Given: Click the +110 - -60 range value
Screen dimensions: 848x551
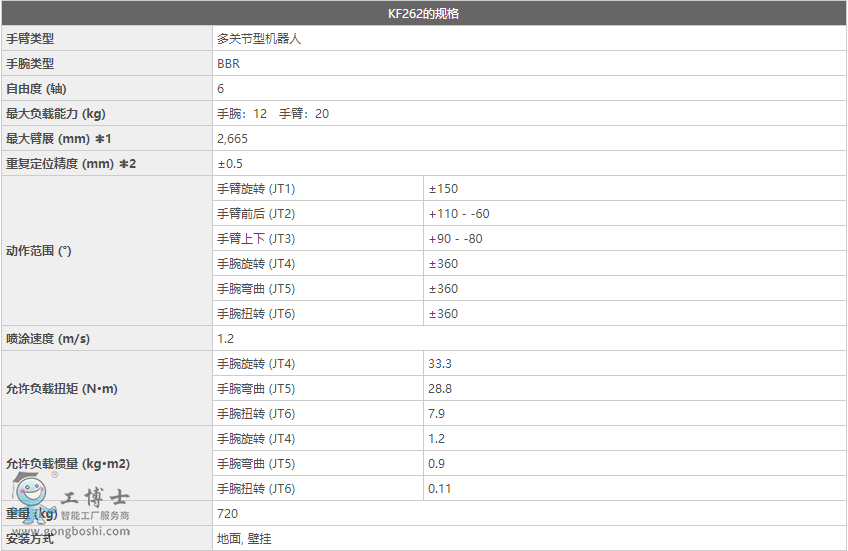Looking at the screenshot, I should point(459,214).
